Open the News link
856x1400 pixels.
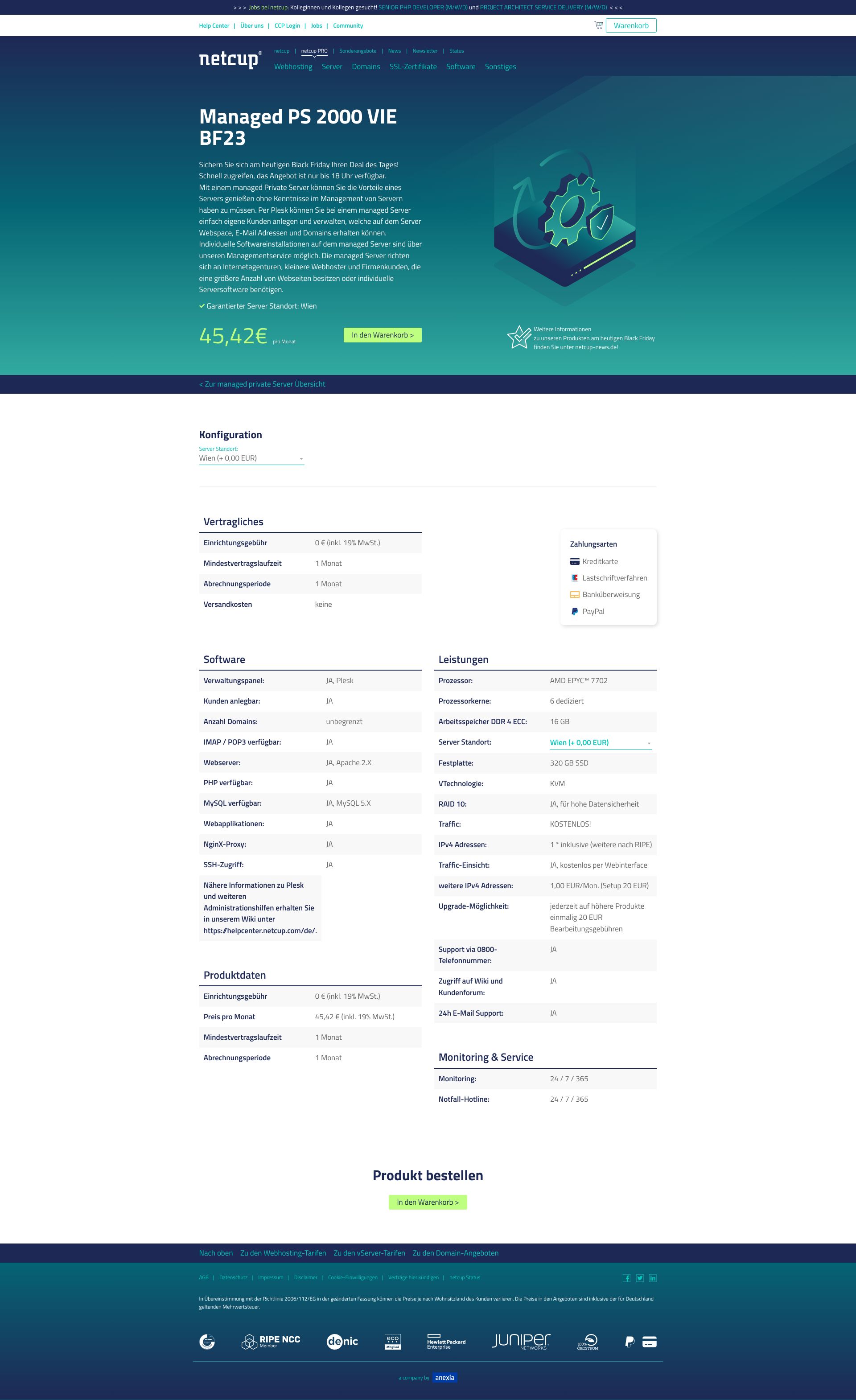[394, 51]
